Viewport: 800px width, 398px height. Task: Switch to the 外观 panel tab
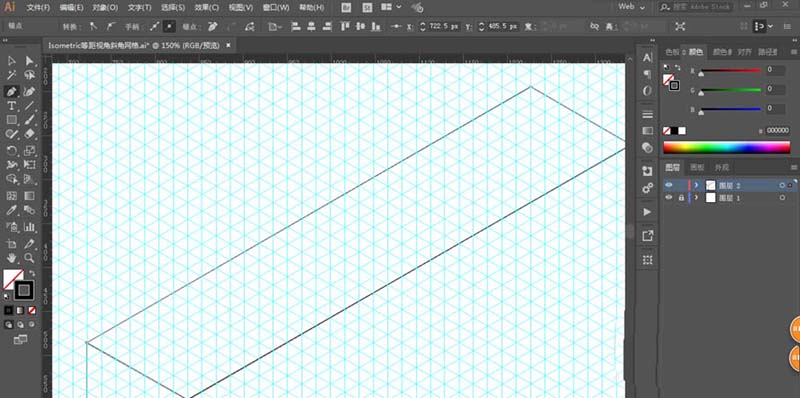coord(721,167)
